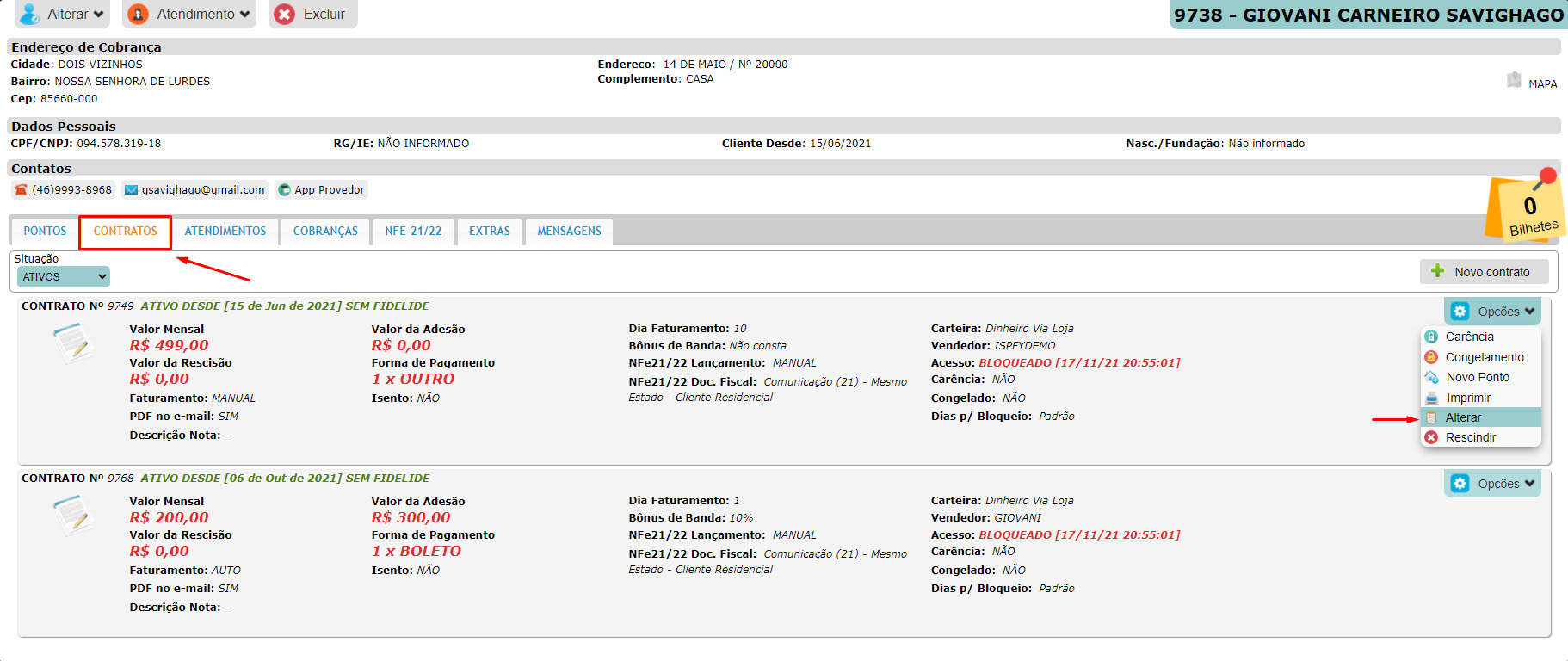1568x661 pixels.
Task: Click the Cep value 85660-000
Action: pyautogui.click(x=69, y=99)
